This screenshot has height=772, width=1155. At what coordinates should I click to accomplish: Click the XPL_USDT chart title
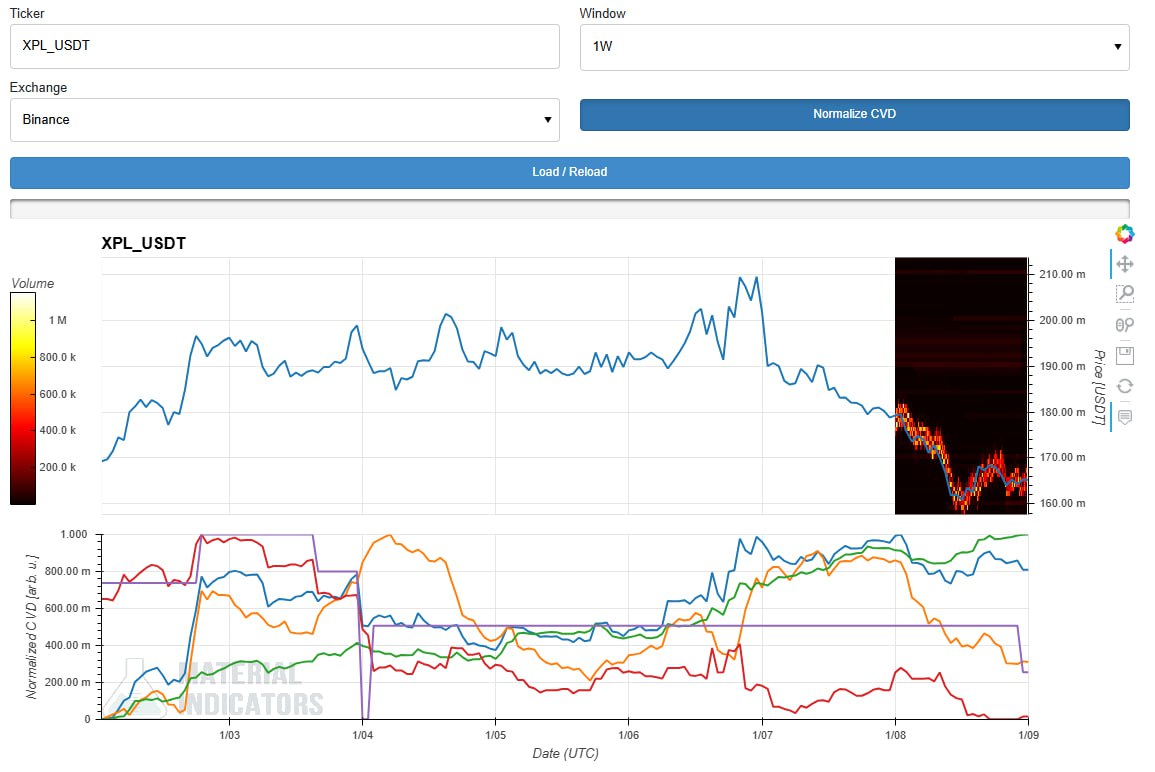tap(143, 243)
